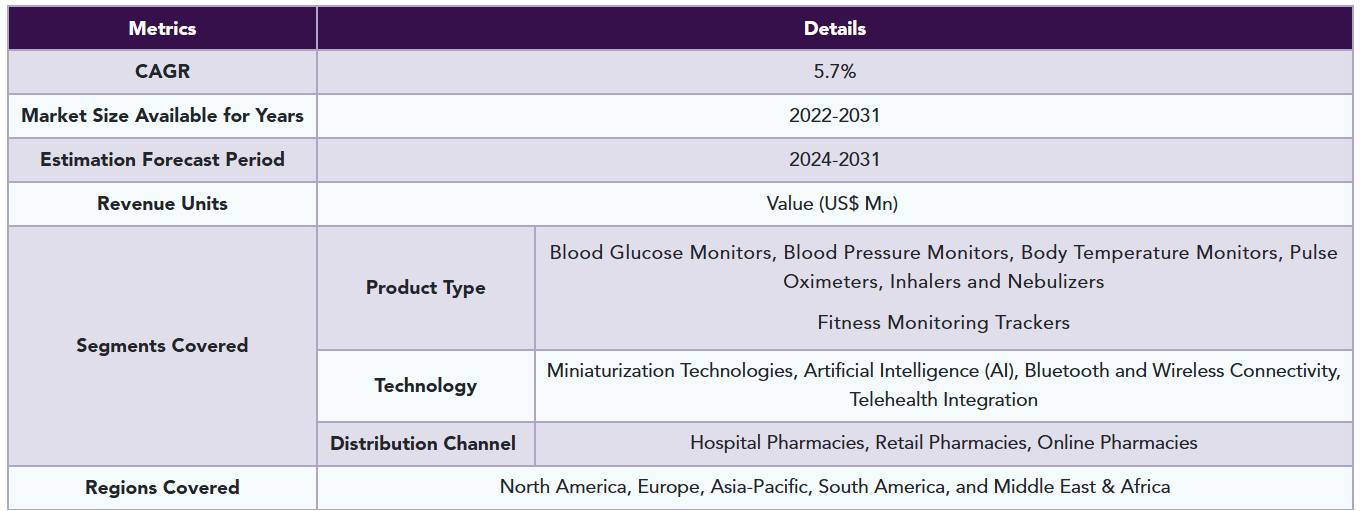The image size is (1360, 511).
Task: Click the Miniaturization Technologies text cell
Action: pyautogui.click(x=943, y=386)
